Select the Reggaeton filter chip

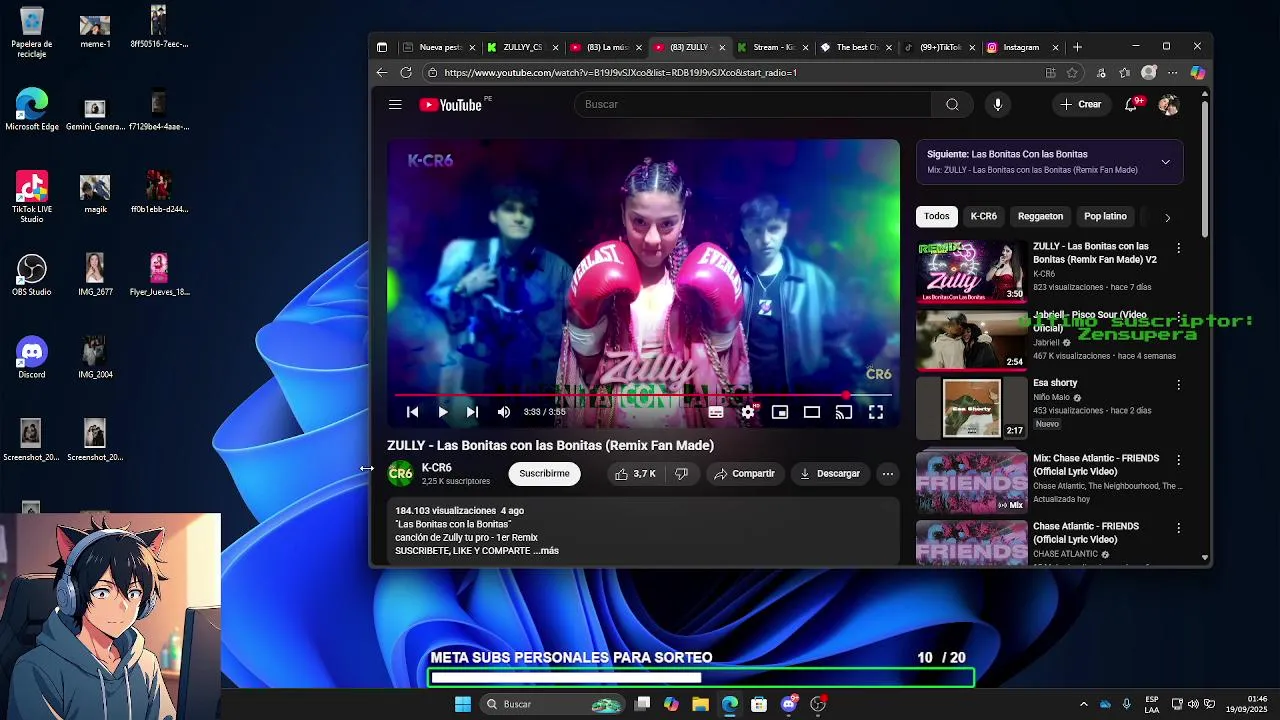click(1040, 216)
